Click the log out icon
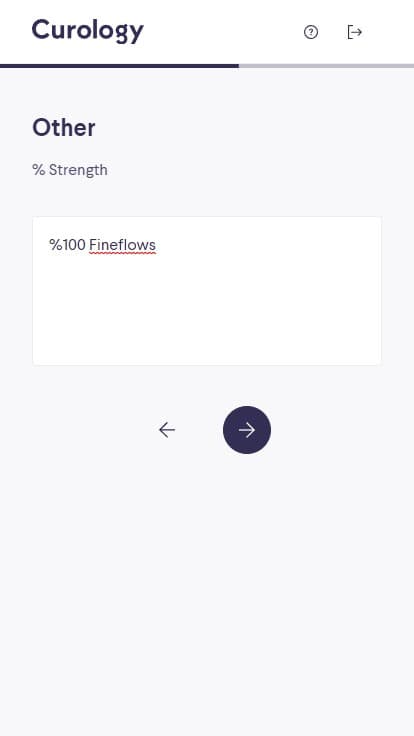The height and width of the screenshot is (736, 414). pyautogui.click(x=354, y=32)
